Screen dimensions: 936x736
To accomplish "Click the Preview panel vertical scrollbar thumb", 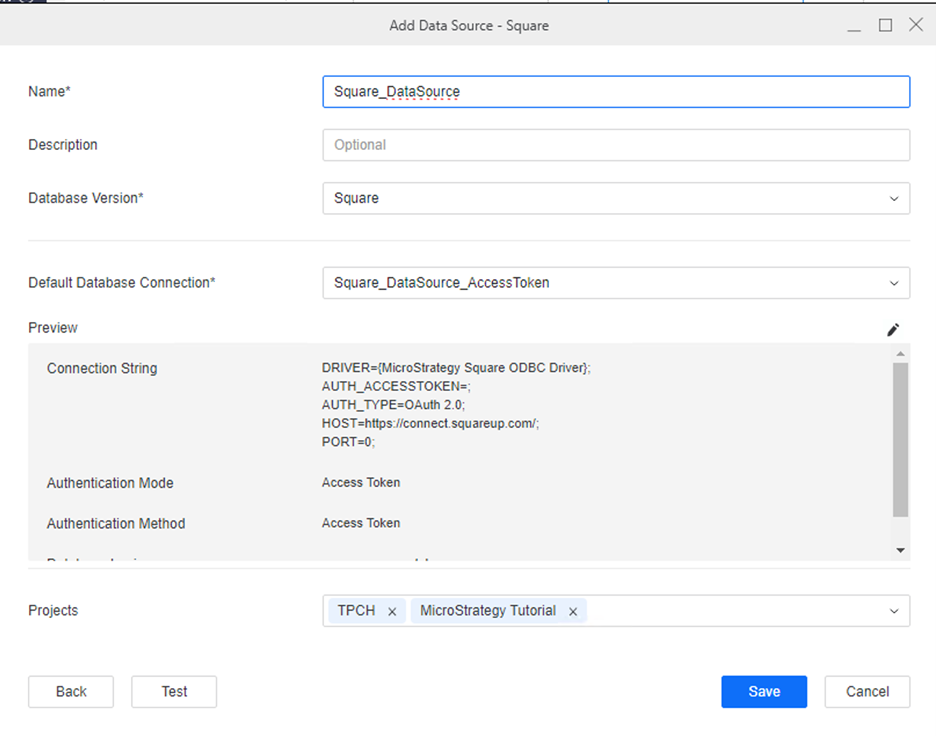I will 900,440.
